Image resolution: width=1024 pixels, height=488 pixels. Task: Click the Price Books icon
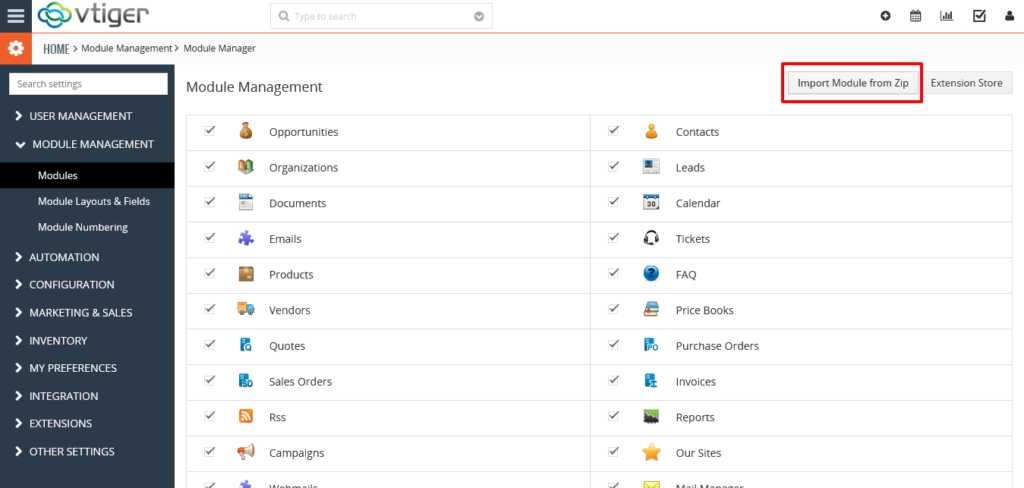coord(651,309)
